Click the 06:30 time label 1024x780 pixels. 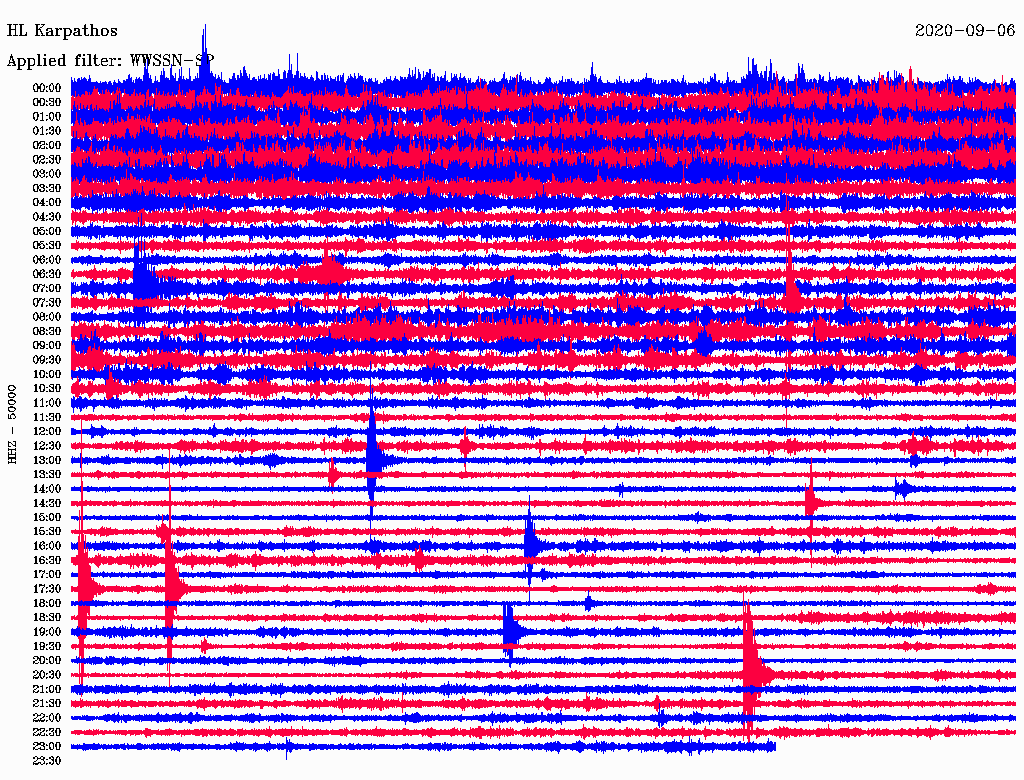pyautogui.click(x=47, y=274)
